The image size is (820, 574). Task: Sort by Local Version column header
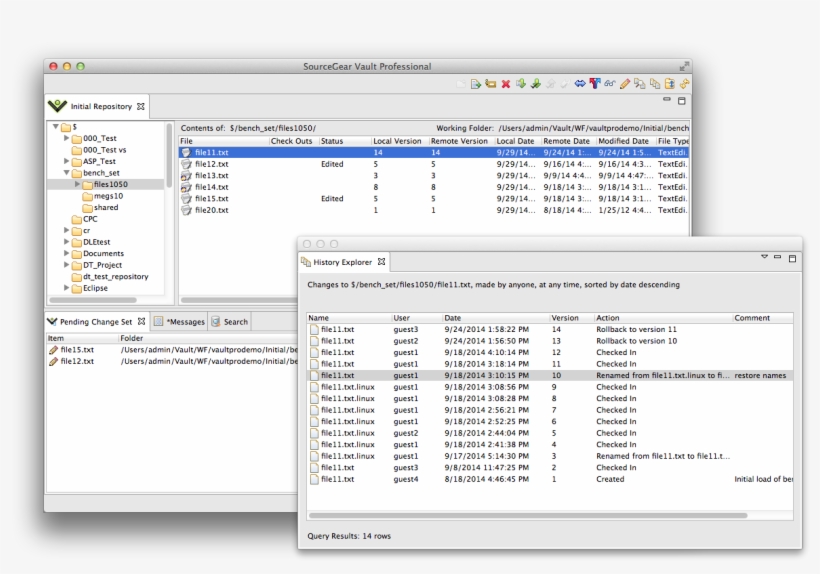[x=399, y=141]
